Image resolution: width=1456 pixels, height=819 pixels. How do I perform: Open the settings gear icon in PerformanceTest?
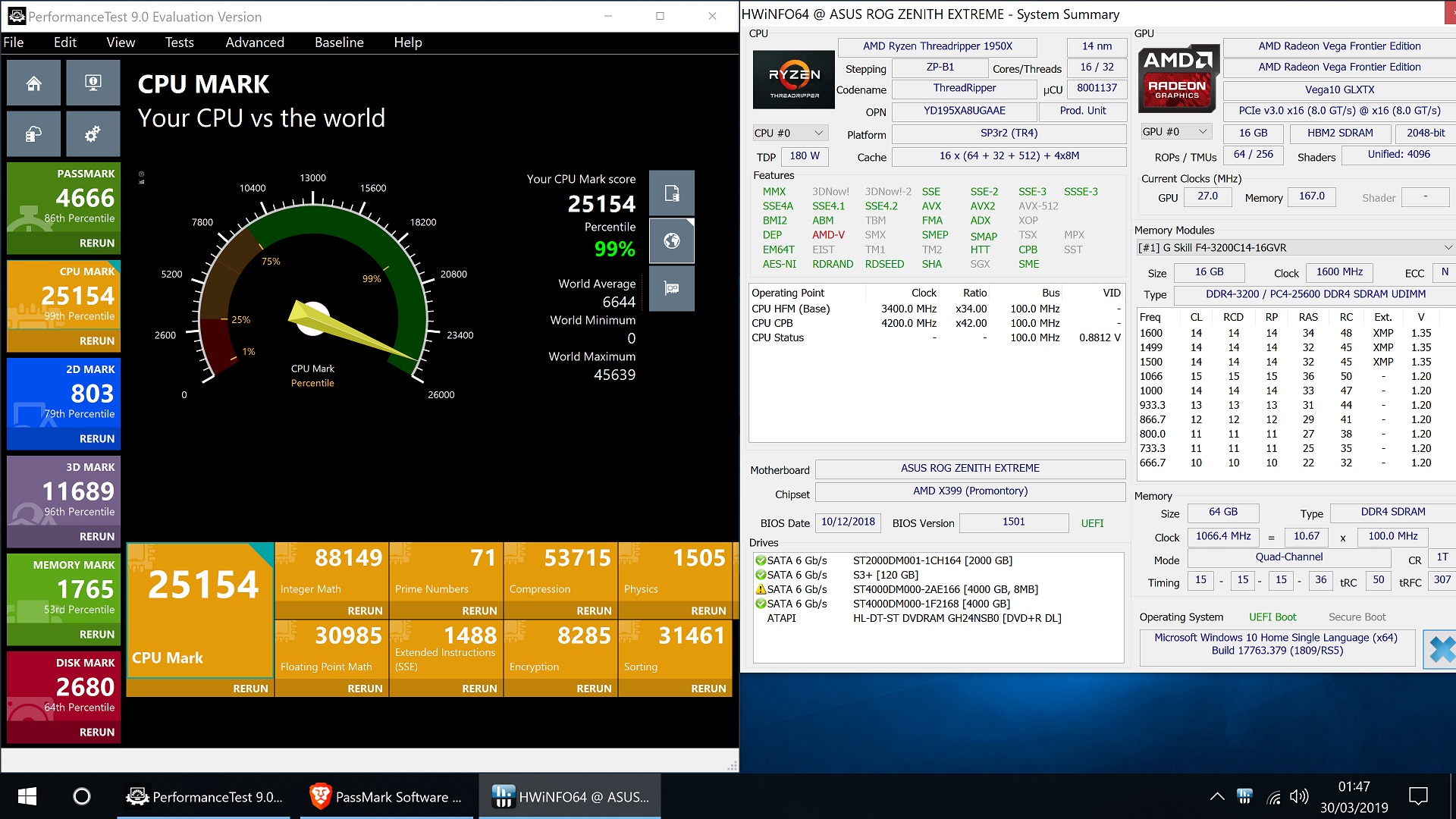coord(93,134)
